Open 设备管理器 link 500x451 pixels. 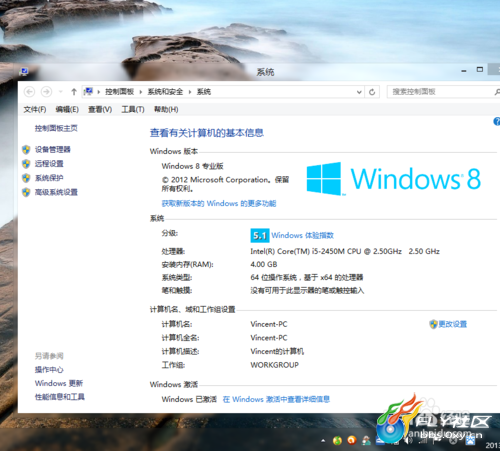pyautogui.click(x=53, y=149)
